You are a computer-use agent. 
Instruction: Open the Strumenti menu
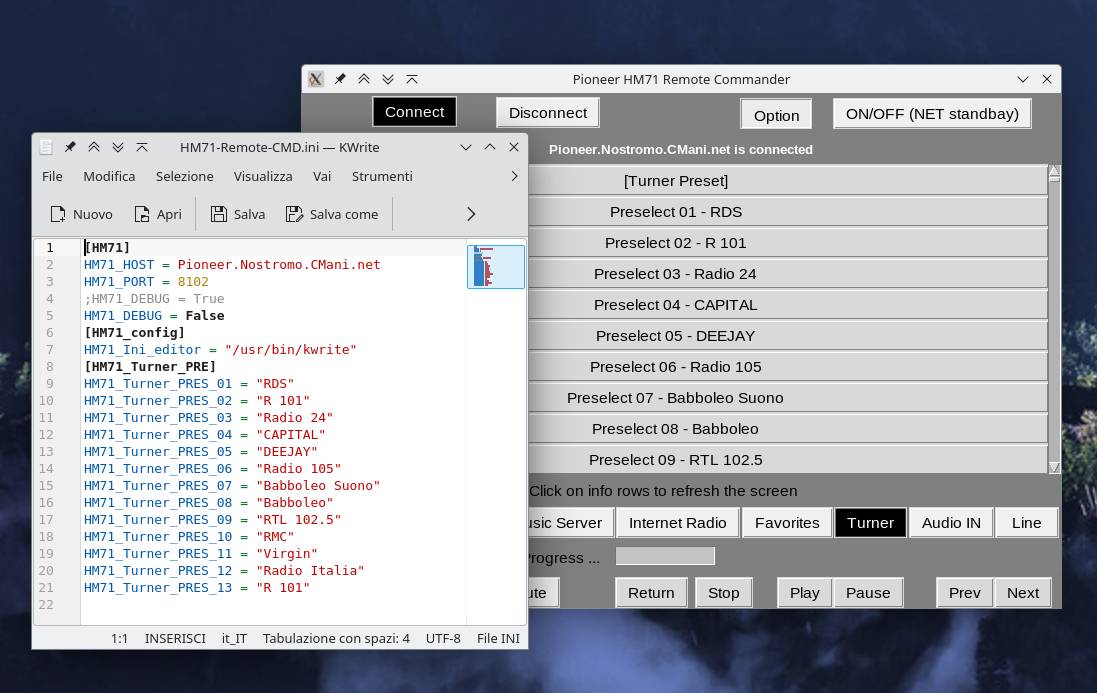coord(382,176)
